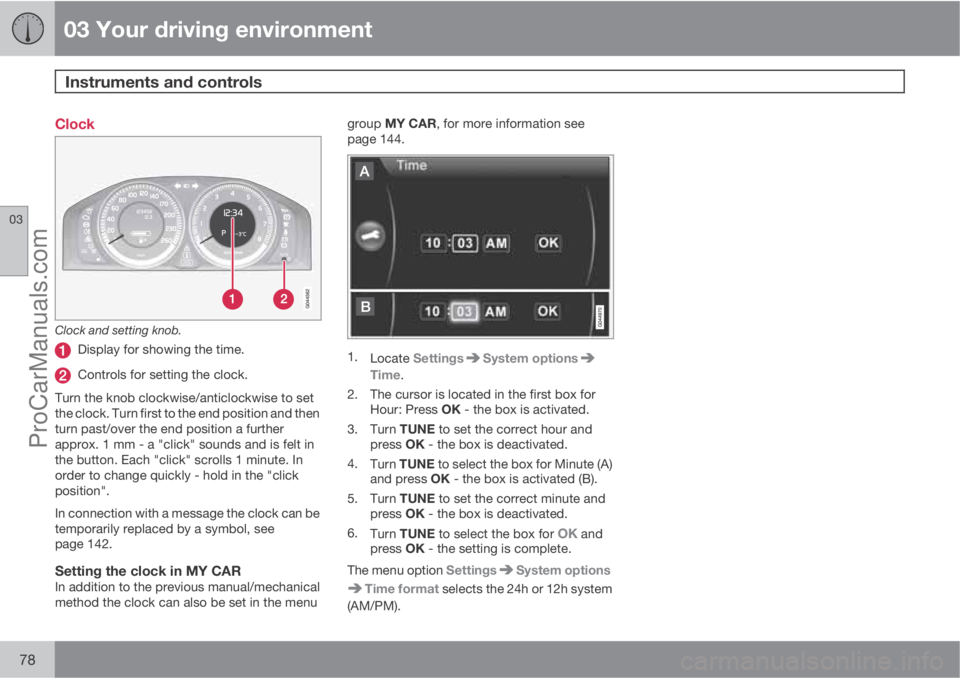The height and width of the screenshot is (678, 960).
Task: Click the AM box in screen B
Action: [495, 312]
